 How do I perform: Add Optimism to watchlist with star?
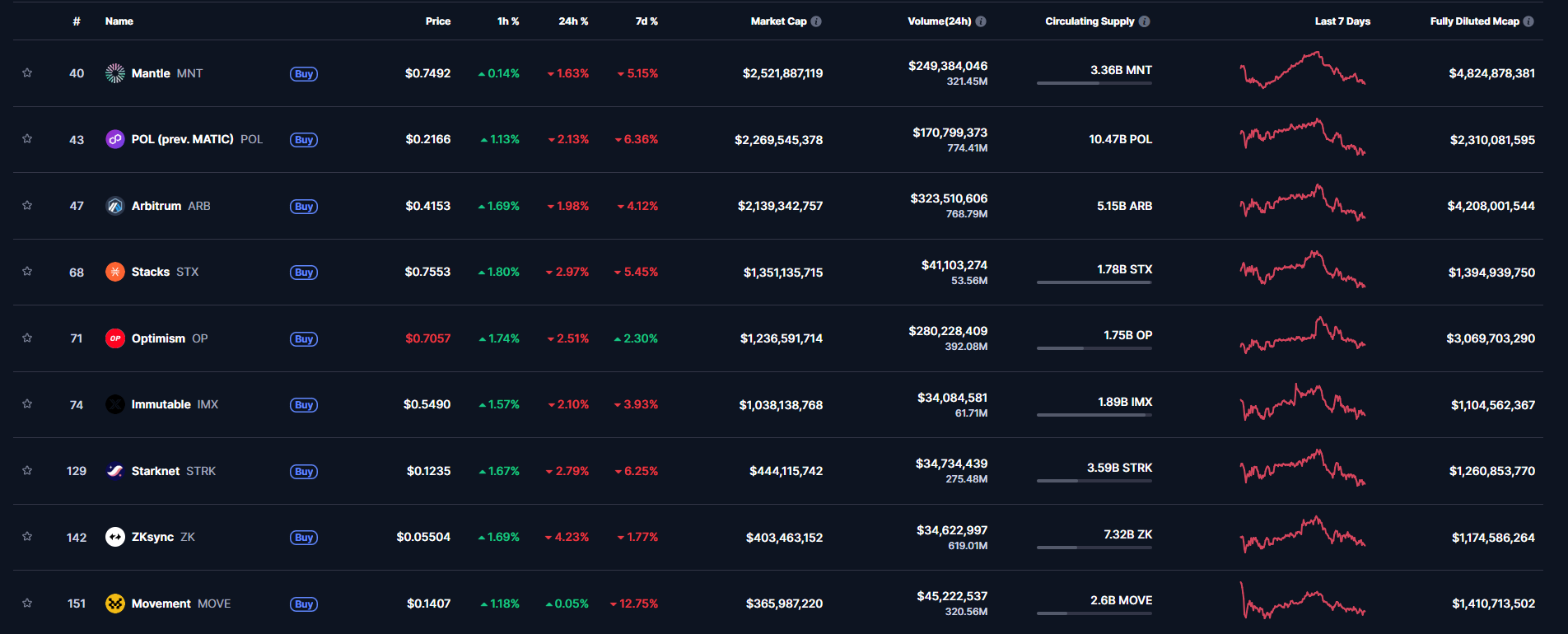(x=27, y=338)
